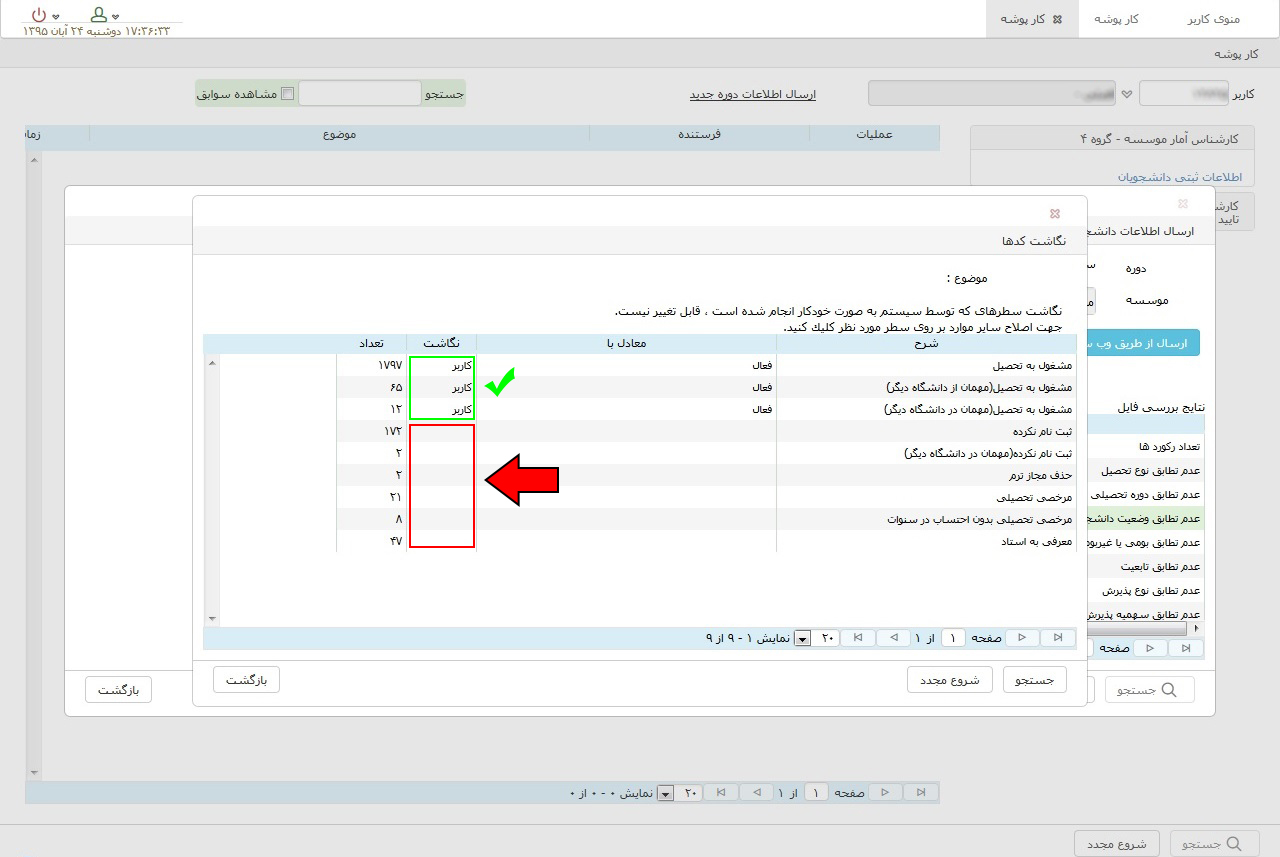Close the نگاشت کدها dialog with the X icon
The width and height of the screenshot is (1280, 857).
1054,213
